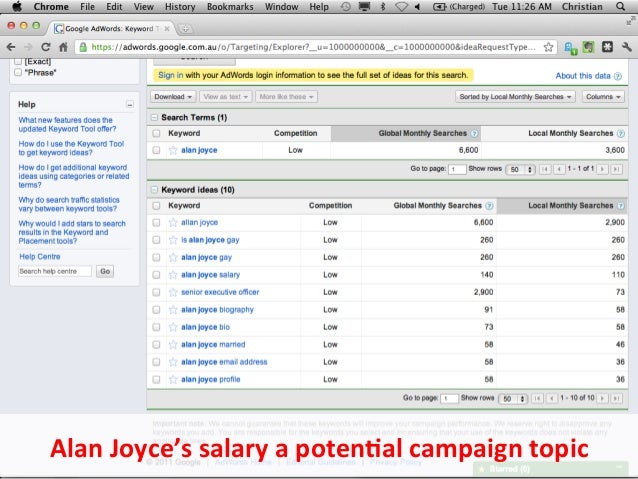
Task: Tick the 'alan joyce salary' row checkbox
Action: pos(156,275)
